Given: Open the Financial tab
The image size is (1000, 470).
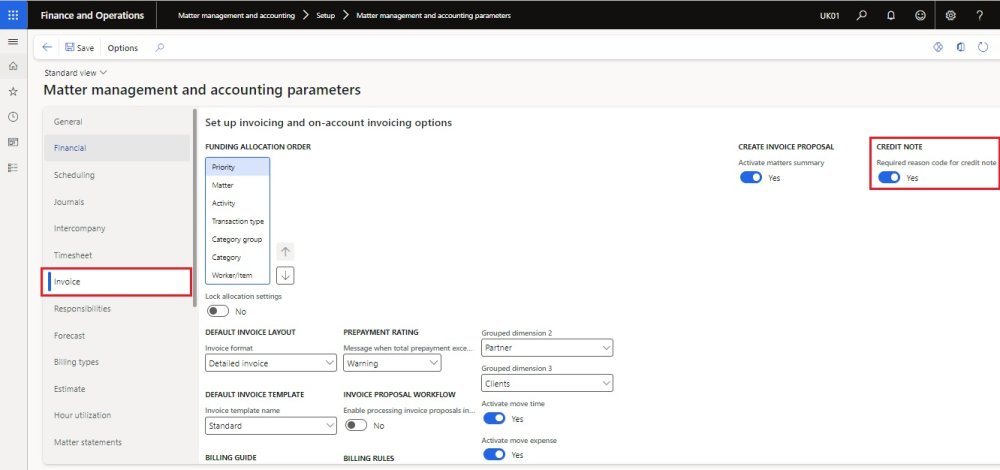Looking at the screenshot, I should click(116, 148).
